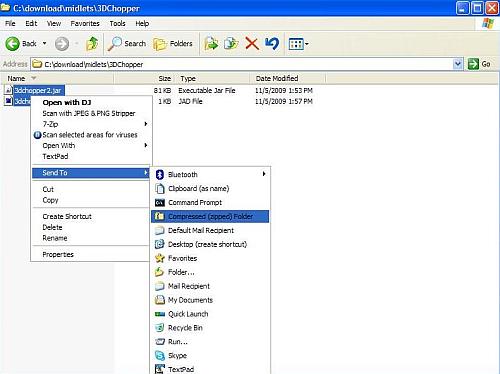Open Properties from context menu
This screenshot has height=374, width=500.
click(x=91, y=254)
